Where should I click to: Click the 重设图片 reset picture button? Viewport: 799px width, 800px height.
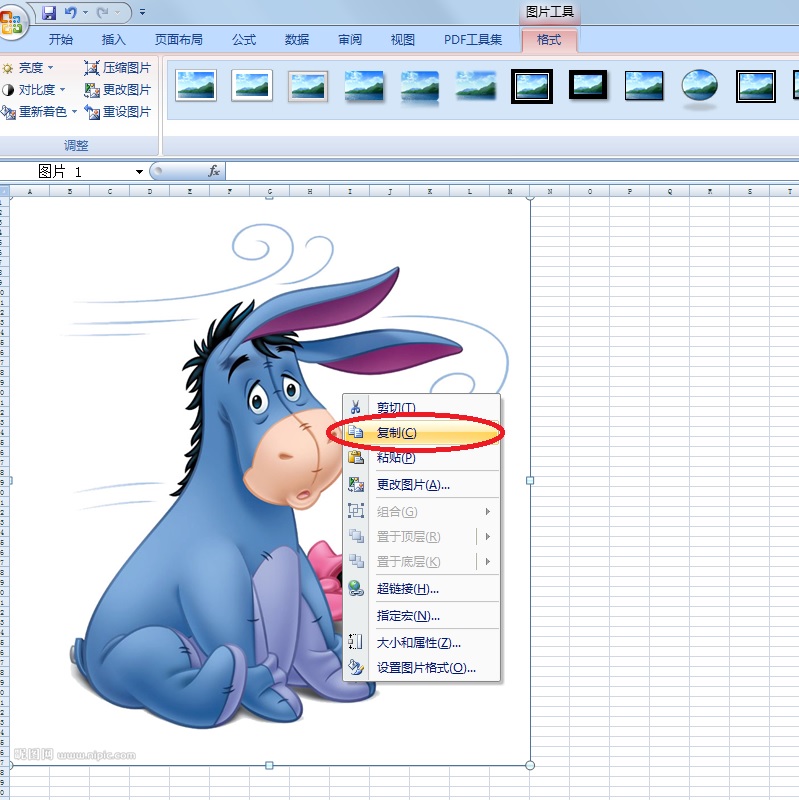[x=117, y=112]
